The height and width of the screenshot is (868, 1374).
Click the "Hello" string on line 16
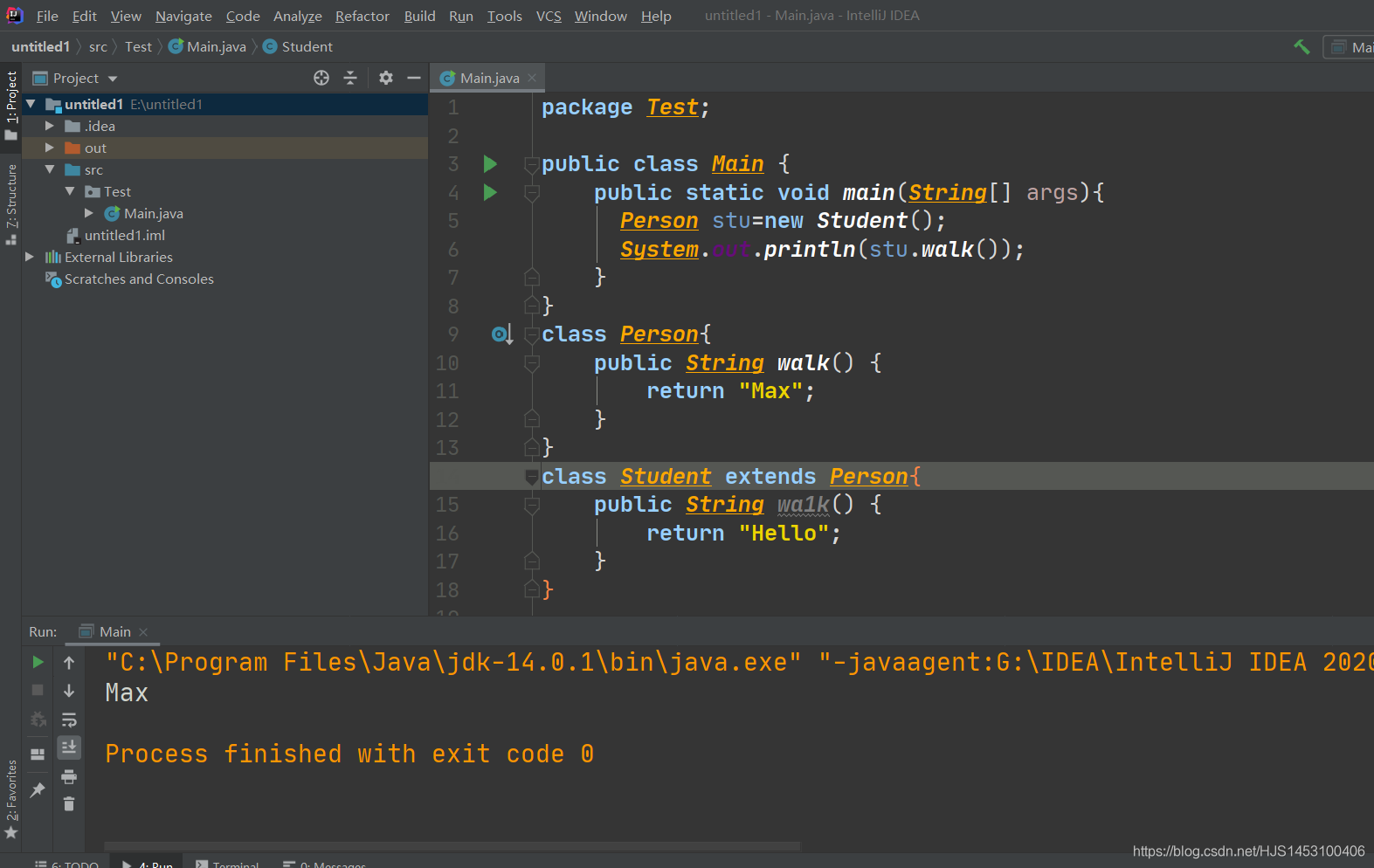(784, 534)
